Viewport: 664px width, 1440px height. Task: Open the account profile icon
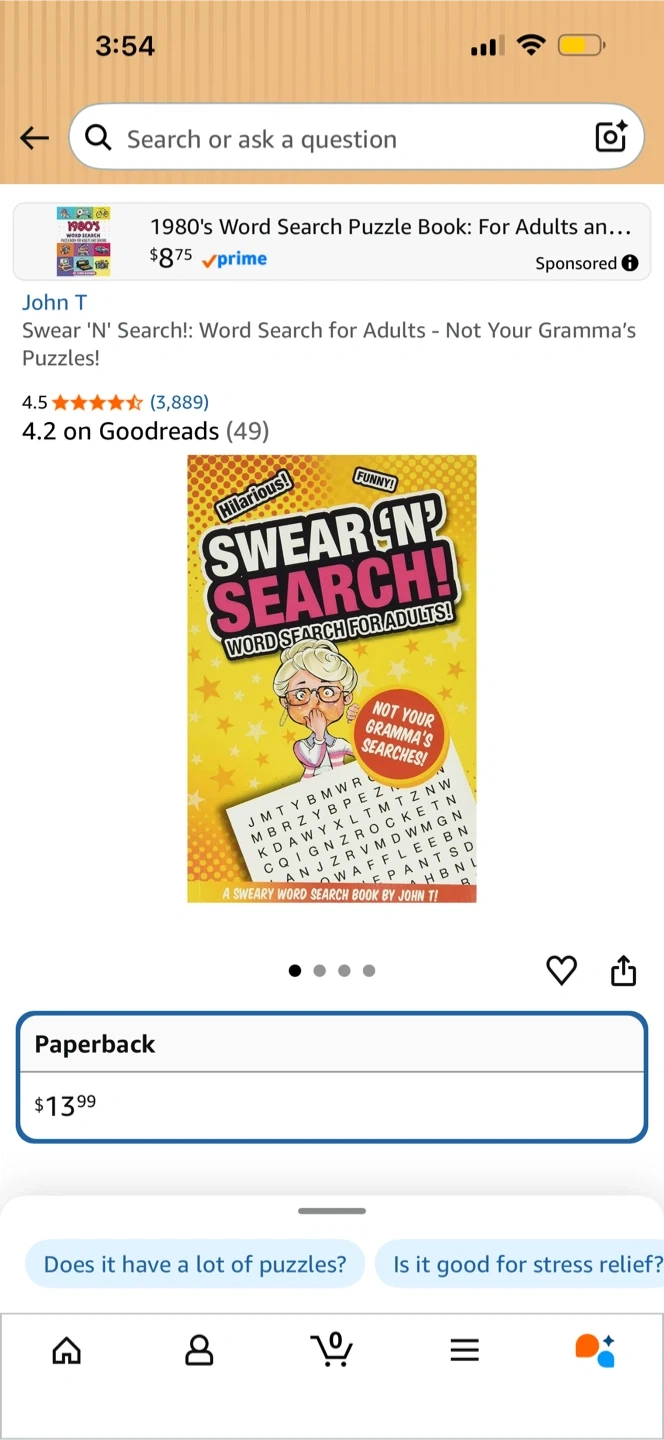click(x=199, y=1350)
